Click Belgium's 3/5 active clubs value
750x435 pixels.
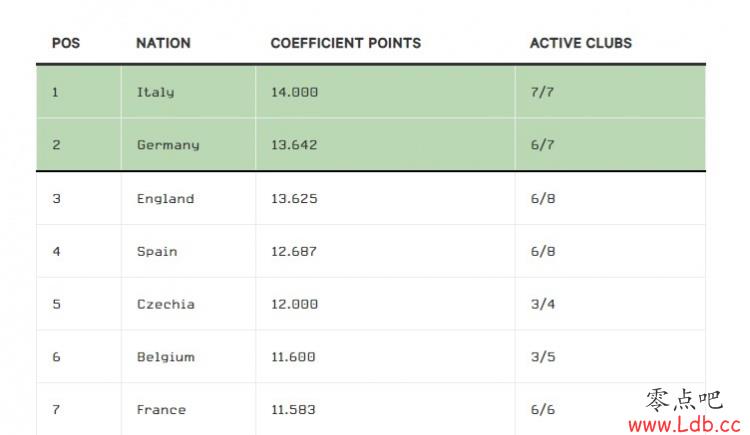pyautogui.click(x=543, y=357)
